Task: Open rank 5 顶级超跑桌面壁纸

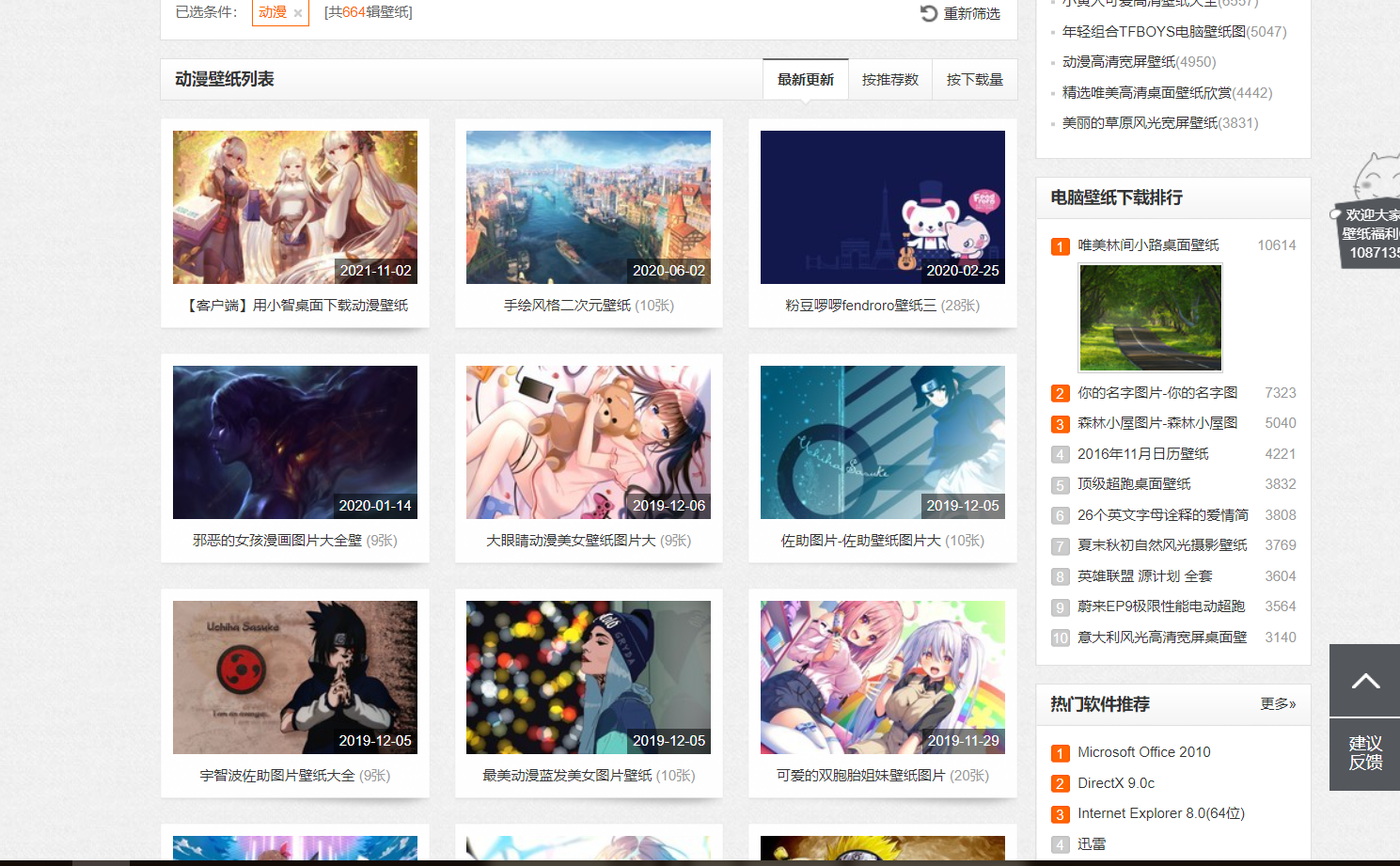Action: (x=1134, y=484)
